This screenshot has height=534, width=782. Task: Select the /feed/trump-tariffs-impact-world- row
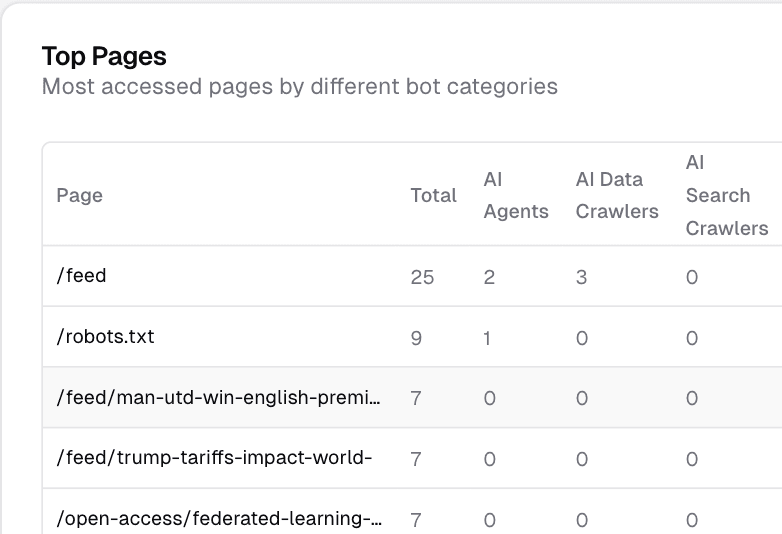[214, 458]
